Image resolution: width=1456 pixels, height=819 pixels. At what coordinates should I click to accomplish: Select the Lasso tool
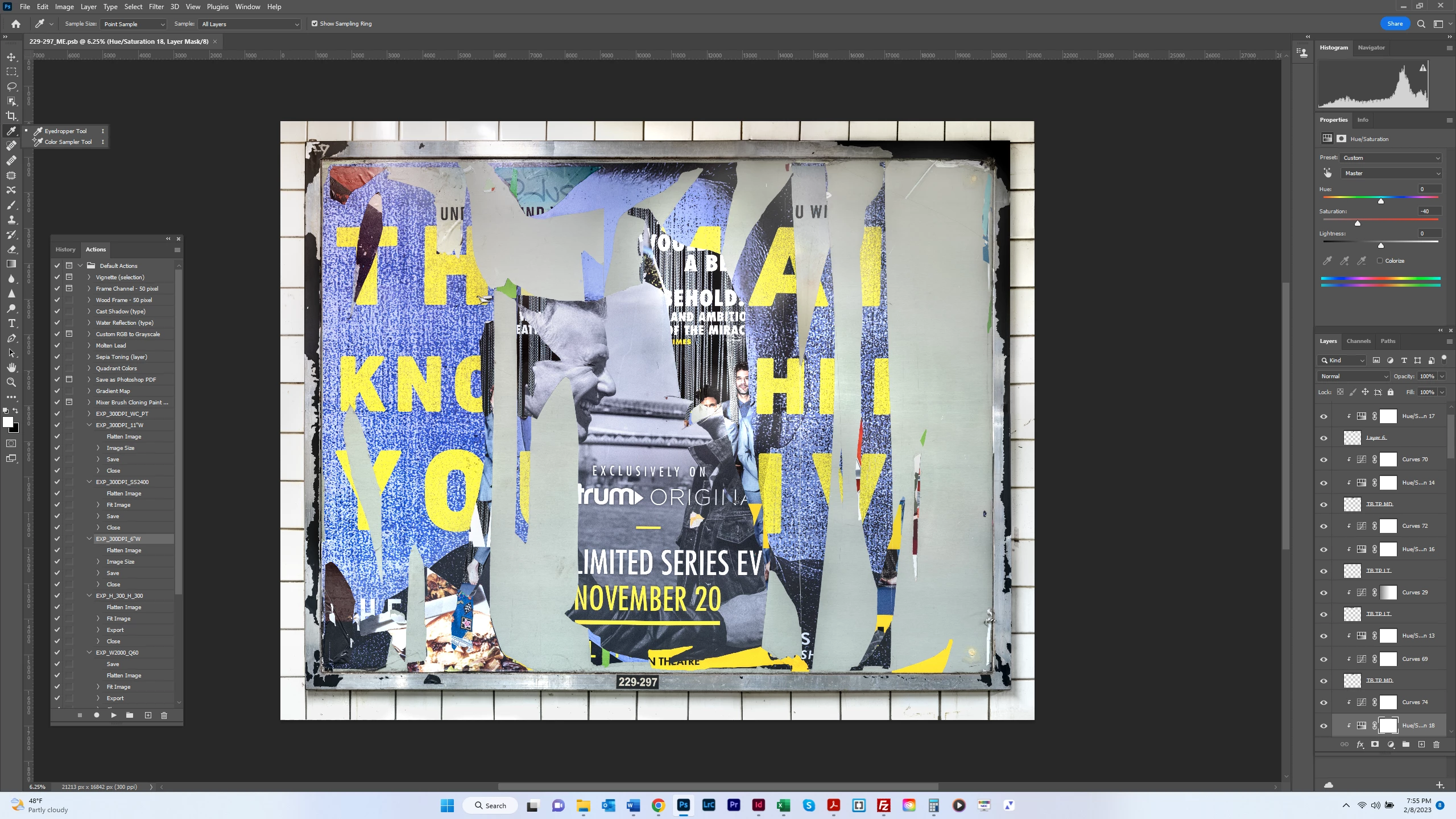11,86
